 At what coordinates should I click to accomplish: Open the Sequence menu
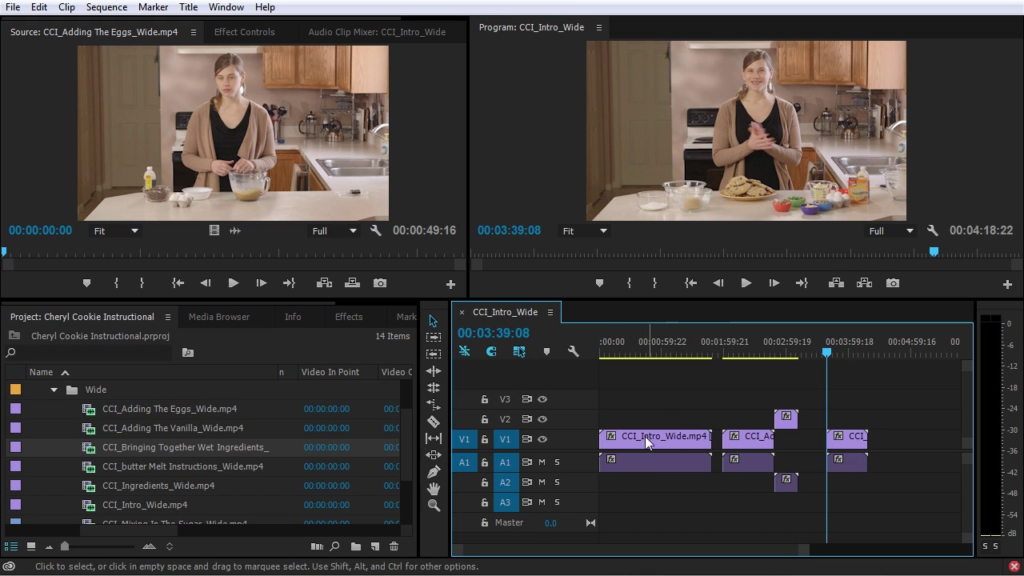pos(106,7)
